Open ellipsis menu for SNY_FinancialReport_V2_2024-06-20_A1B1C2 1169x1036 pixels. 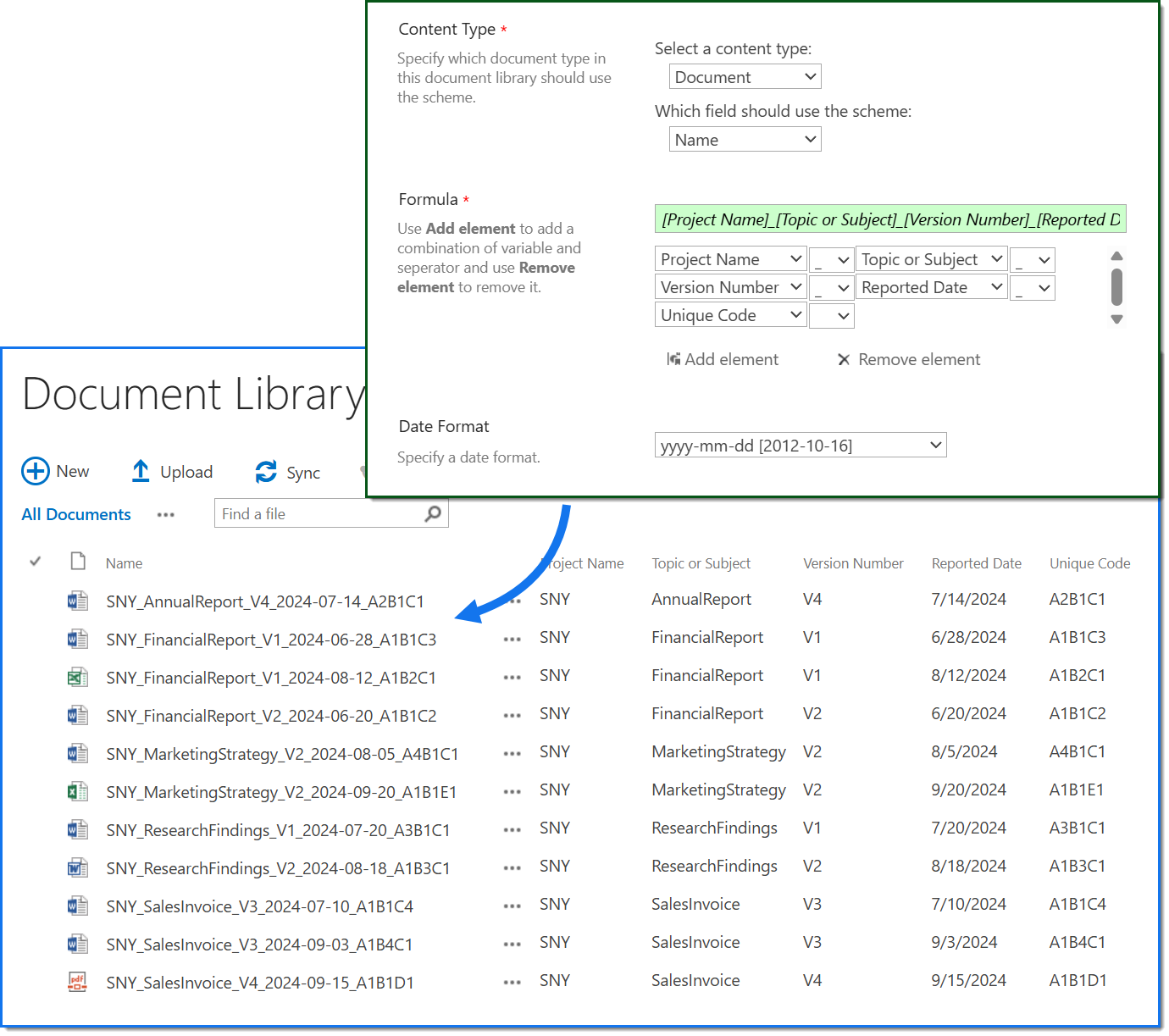pos(512,716)
